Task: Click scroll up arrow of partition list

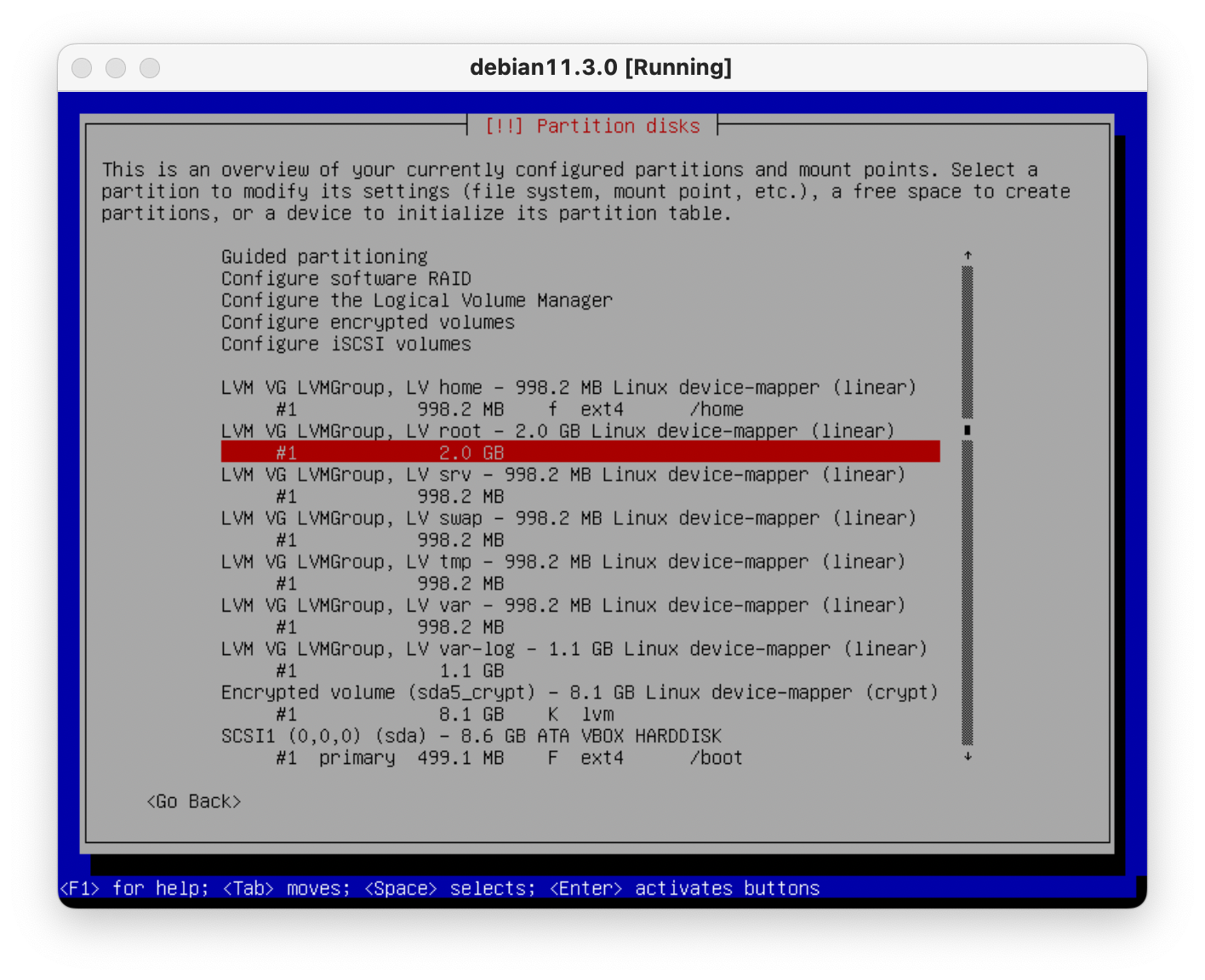Action: [968, 255]
